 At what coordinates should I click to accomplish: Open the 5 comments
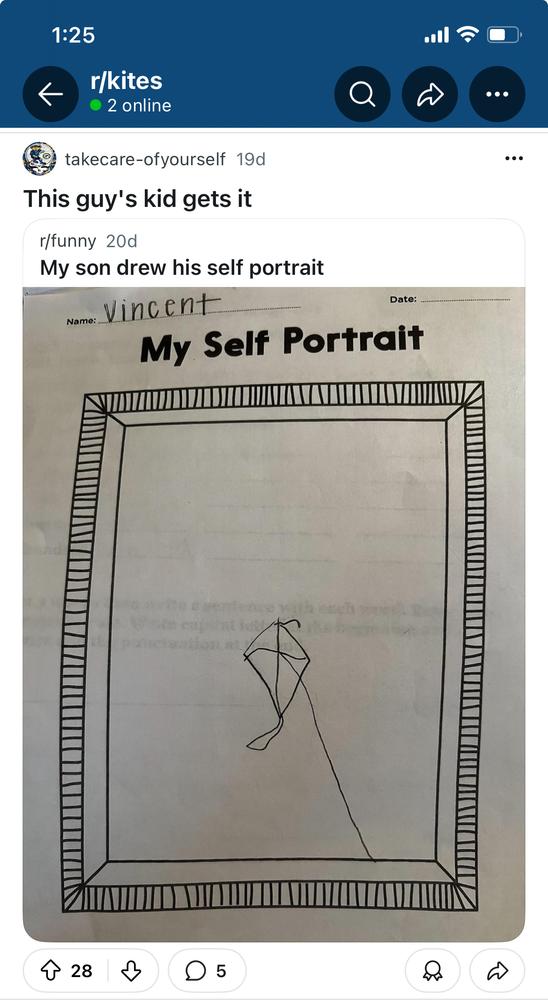[207, 971]
